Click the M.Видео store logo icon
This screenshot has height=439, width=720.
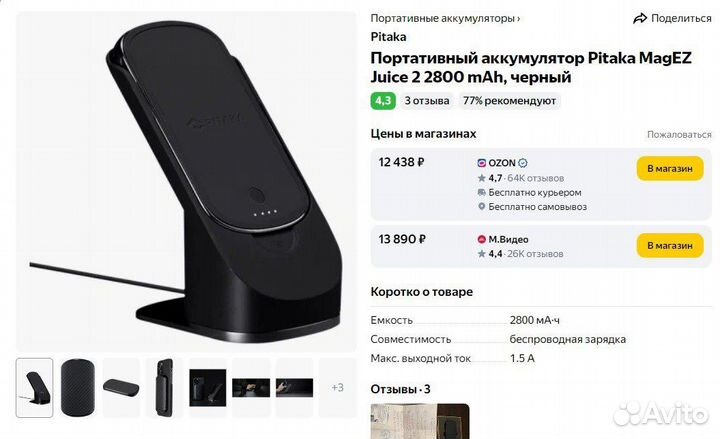tap(482, 239)
